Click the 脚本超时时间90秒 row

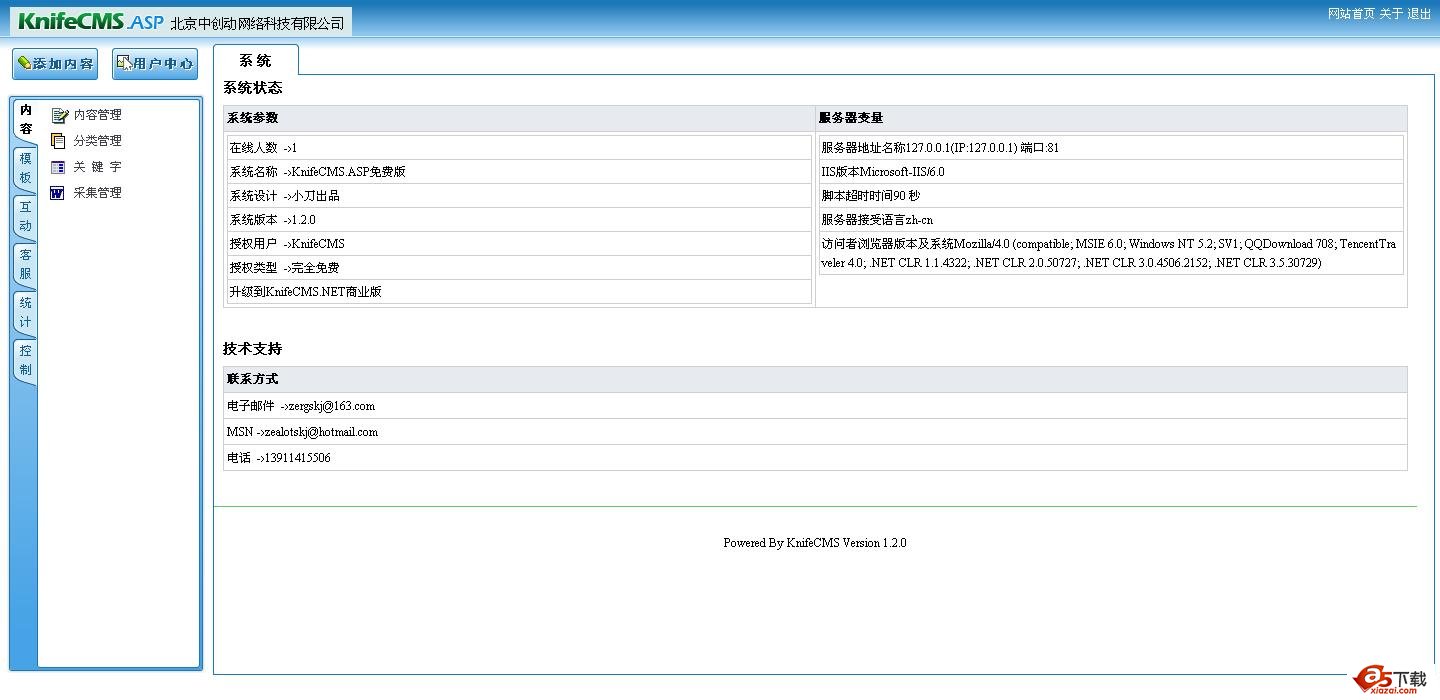point(1111,196)
